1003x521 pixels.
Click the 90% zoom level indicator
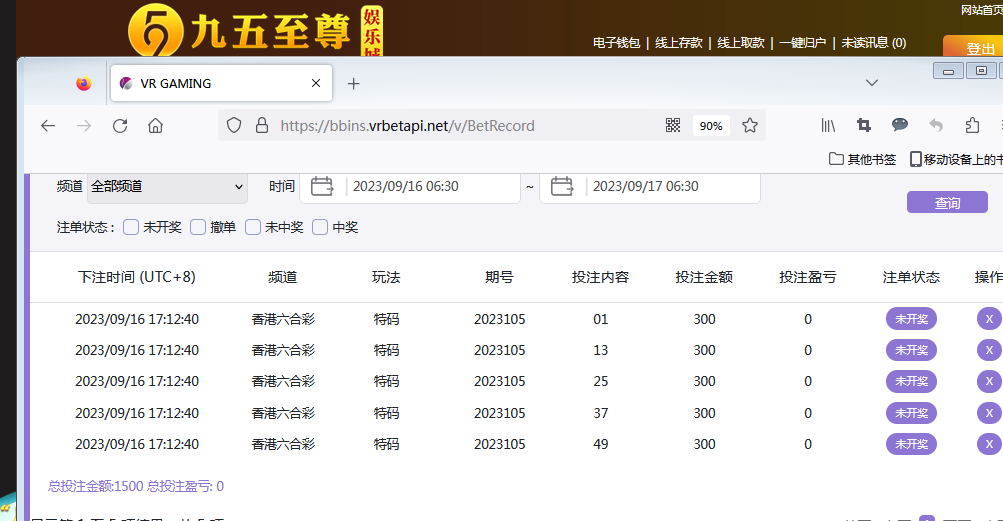(711, 126)
